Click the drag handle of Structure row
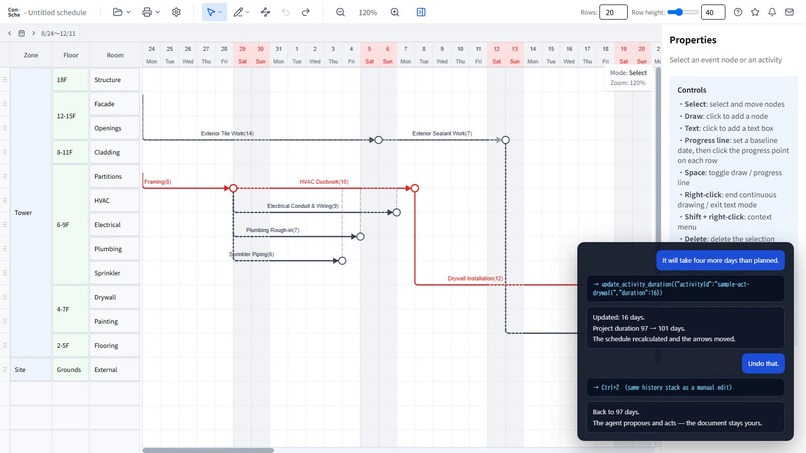This screenshot has height=453, width=806. 5,80
